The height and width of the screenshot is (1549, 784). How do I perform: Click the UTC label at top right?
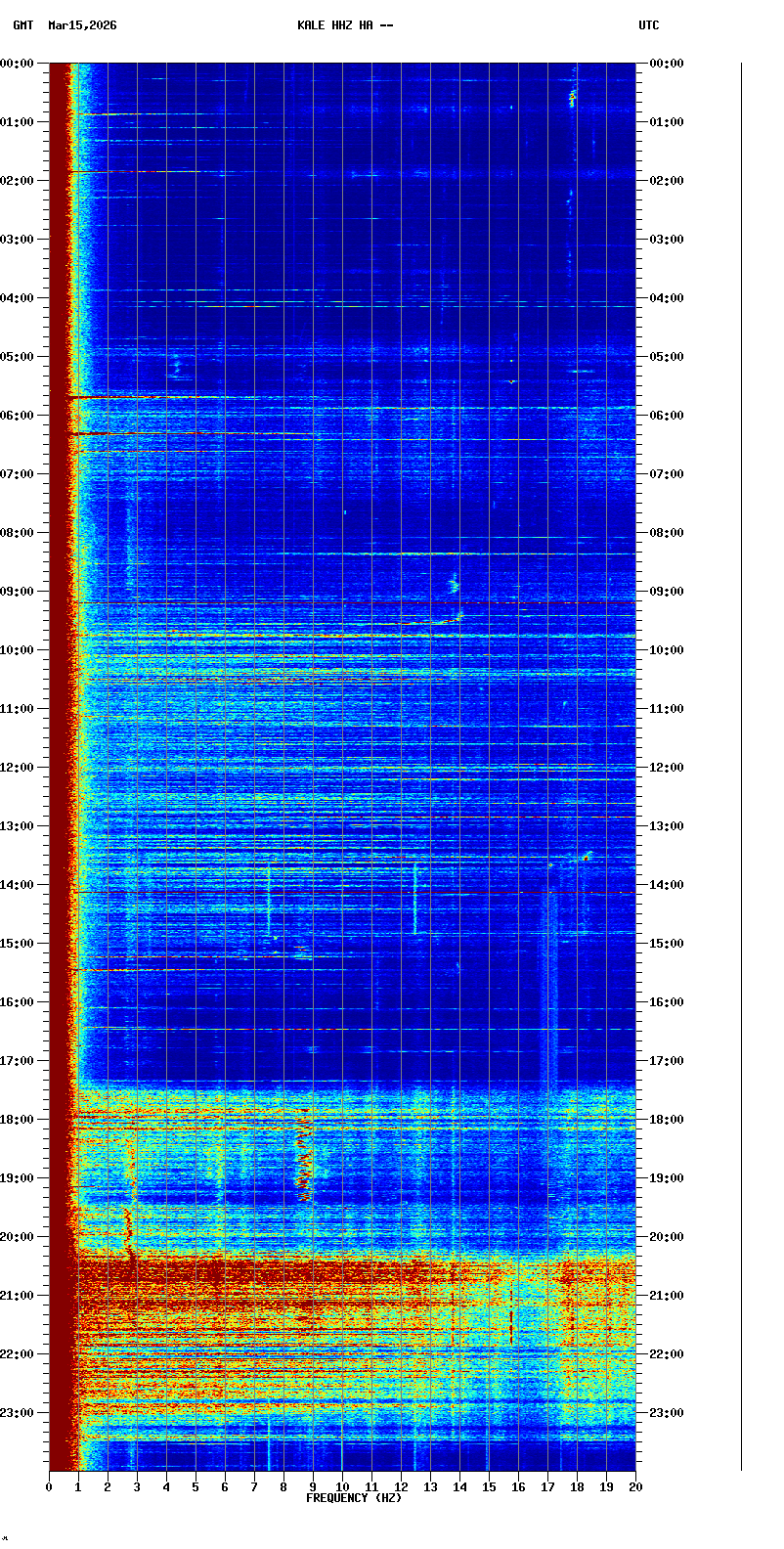pyautogui.click(x=649, y=25)
